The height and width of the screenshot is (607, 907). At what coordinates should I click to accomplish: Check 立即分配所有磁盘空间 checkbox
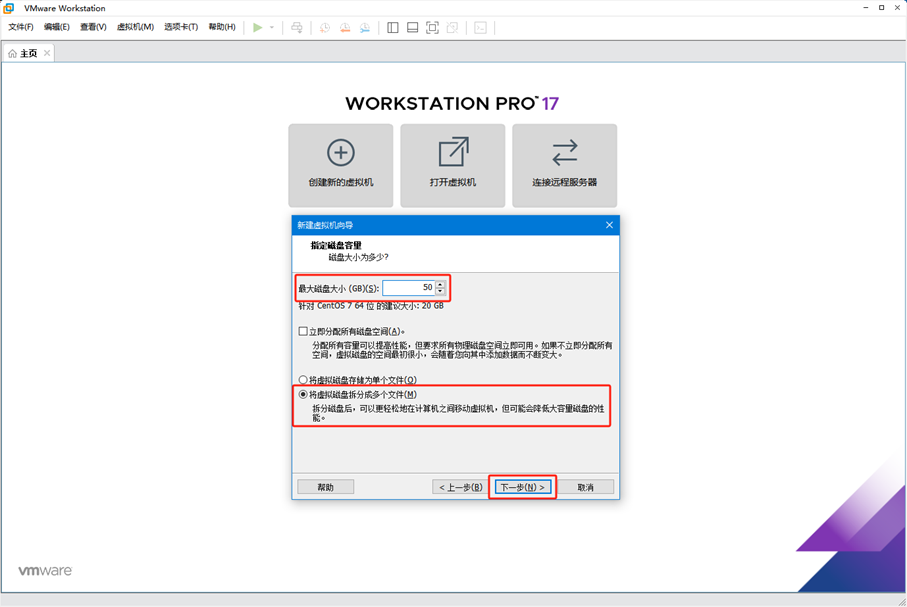[303, 331]
